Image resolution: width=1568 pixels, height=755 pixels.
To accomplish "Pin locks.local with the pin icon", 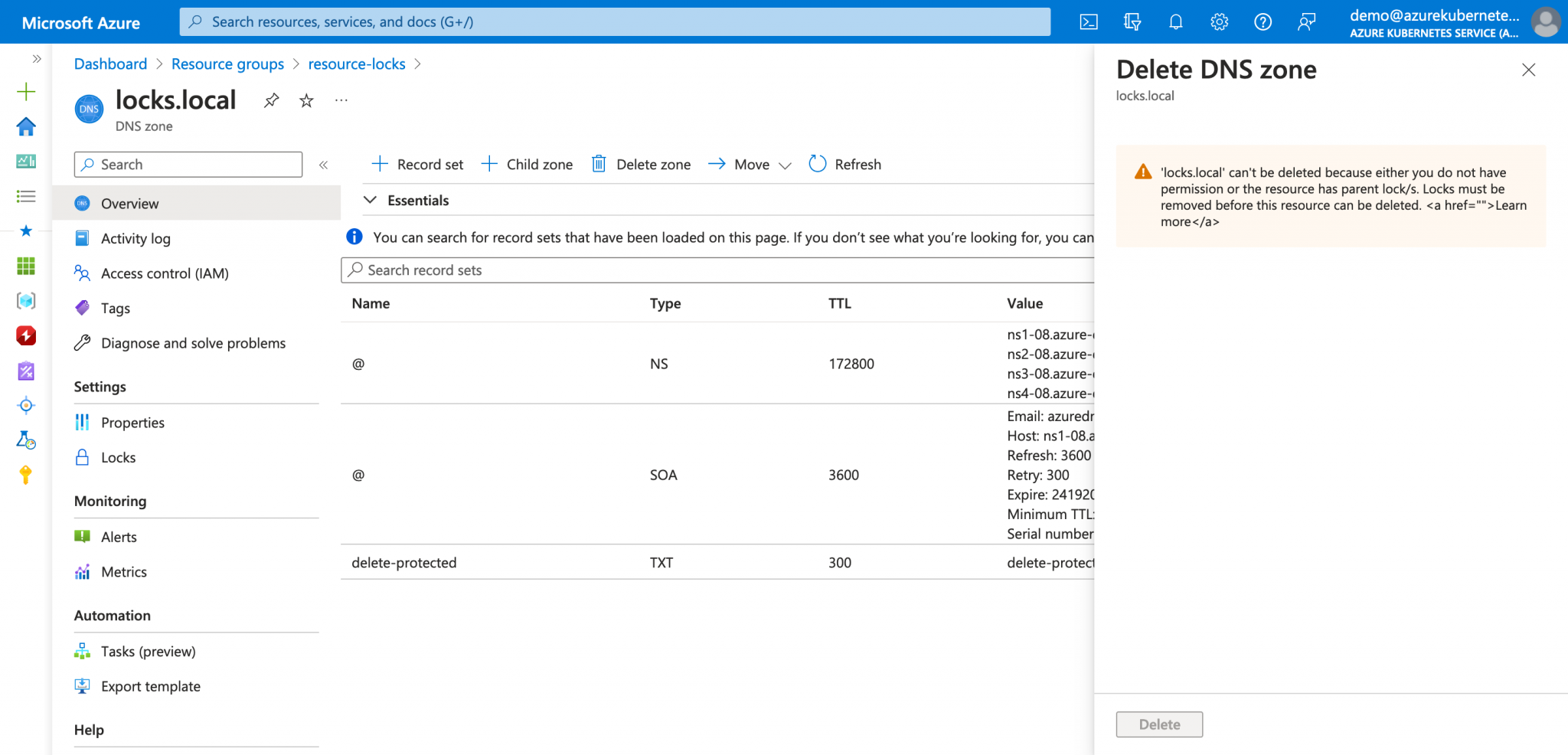I will coord(271,100).
